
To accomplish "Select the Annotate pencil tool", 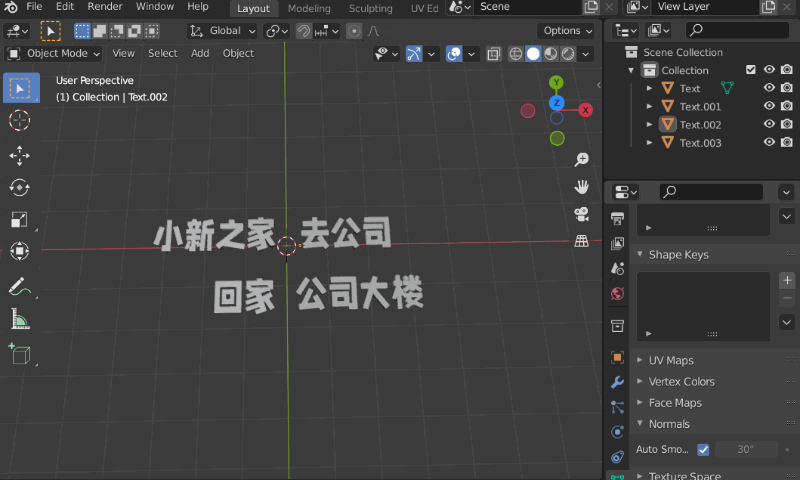I will click(19, 287).
